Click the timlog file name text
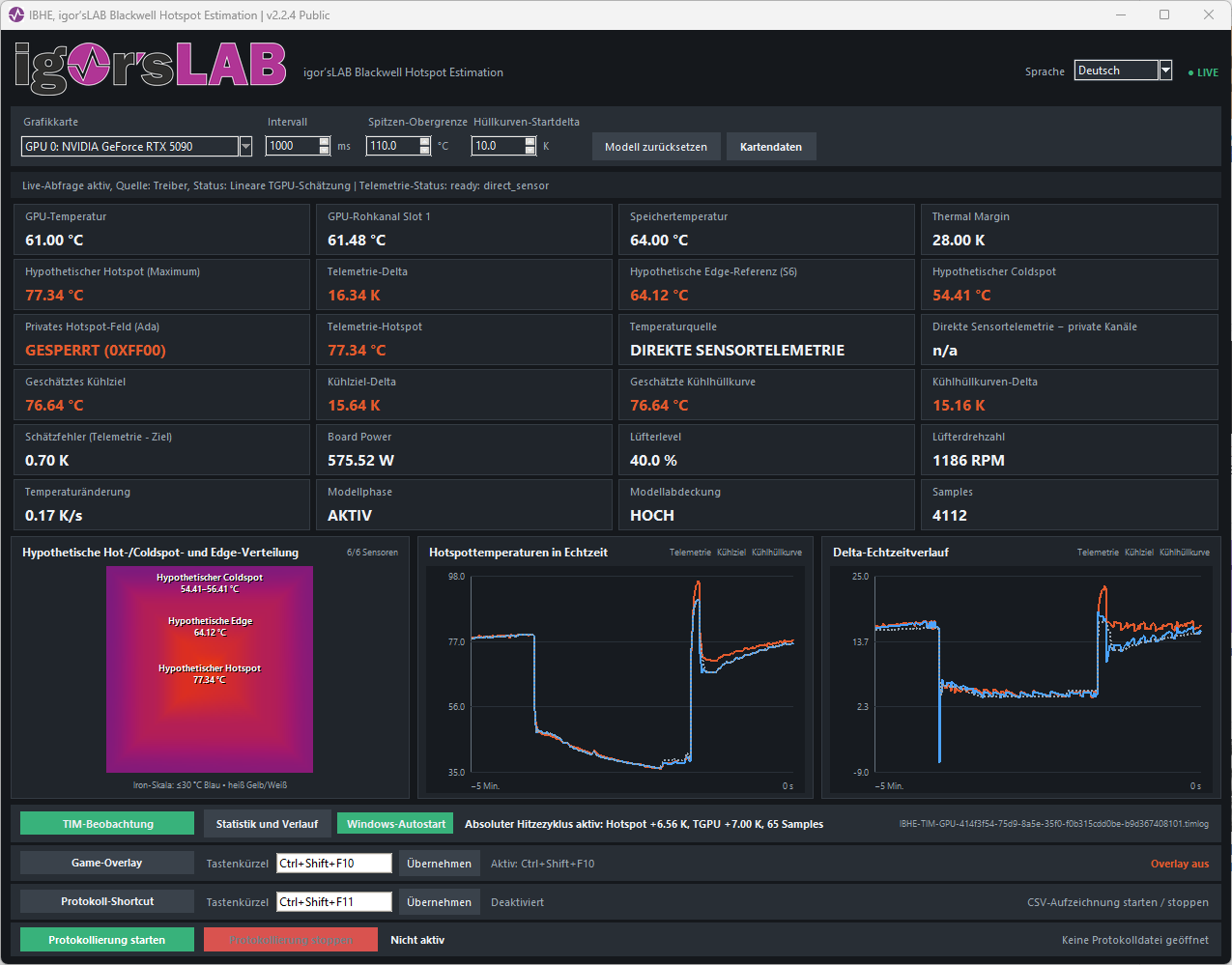This screenshot has height=965, width=1232. point(1053,824)
